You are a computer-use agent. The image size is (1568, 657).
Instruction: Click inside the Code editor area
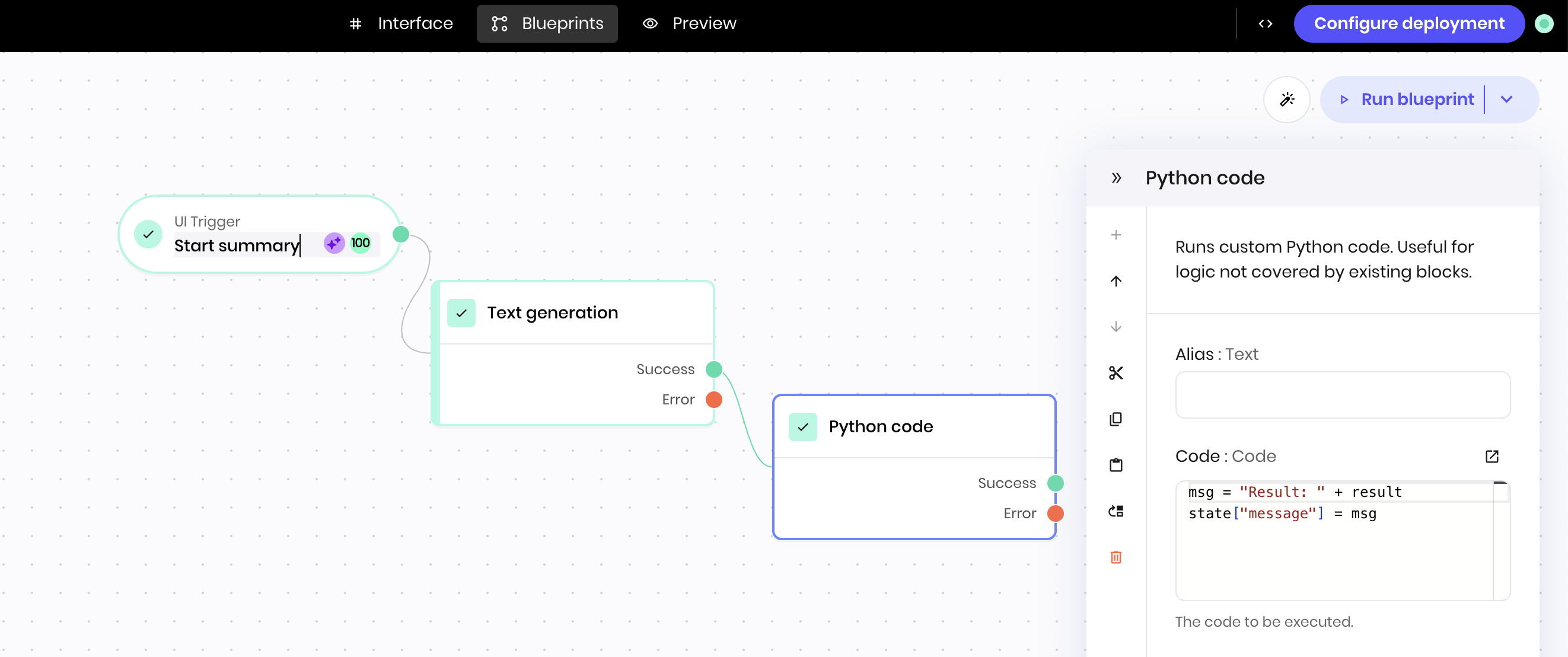pos(1342,540)
